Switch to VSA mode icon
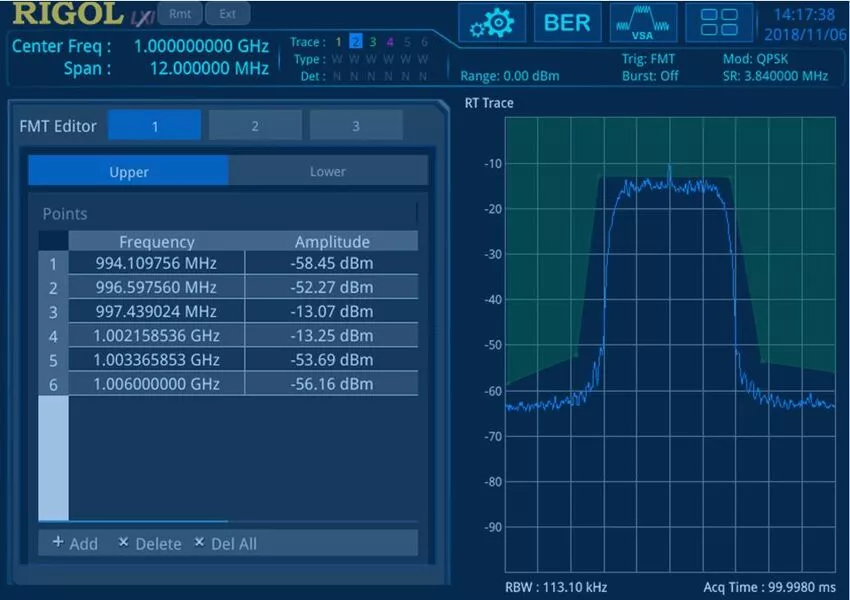850x600 pixels. coord(643,23)
